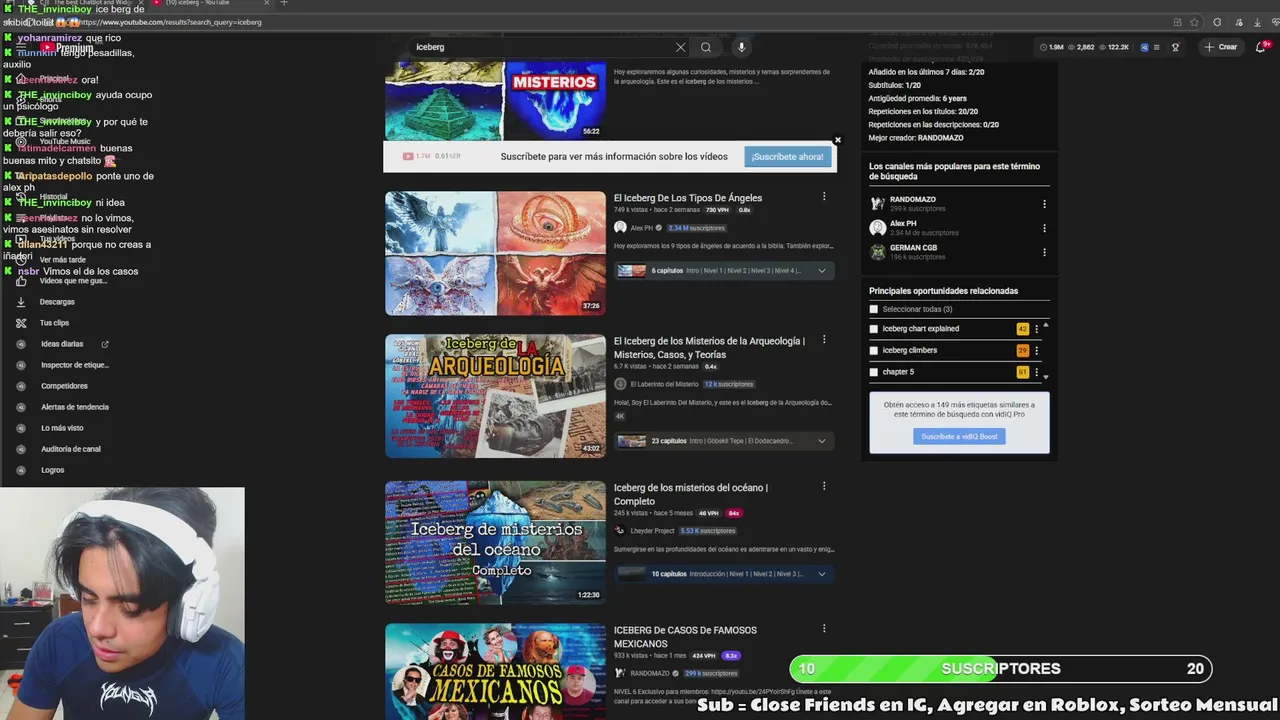
Task: Open vidIQ toolbar list menu
Action: pyautogui.click(x=1157, y=47)
